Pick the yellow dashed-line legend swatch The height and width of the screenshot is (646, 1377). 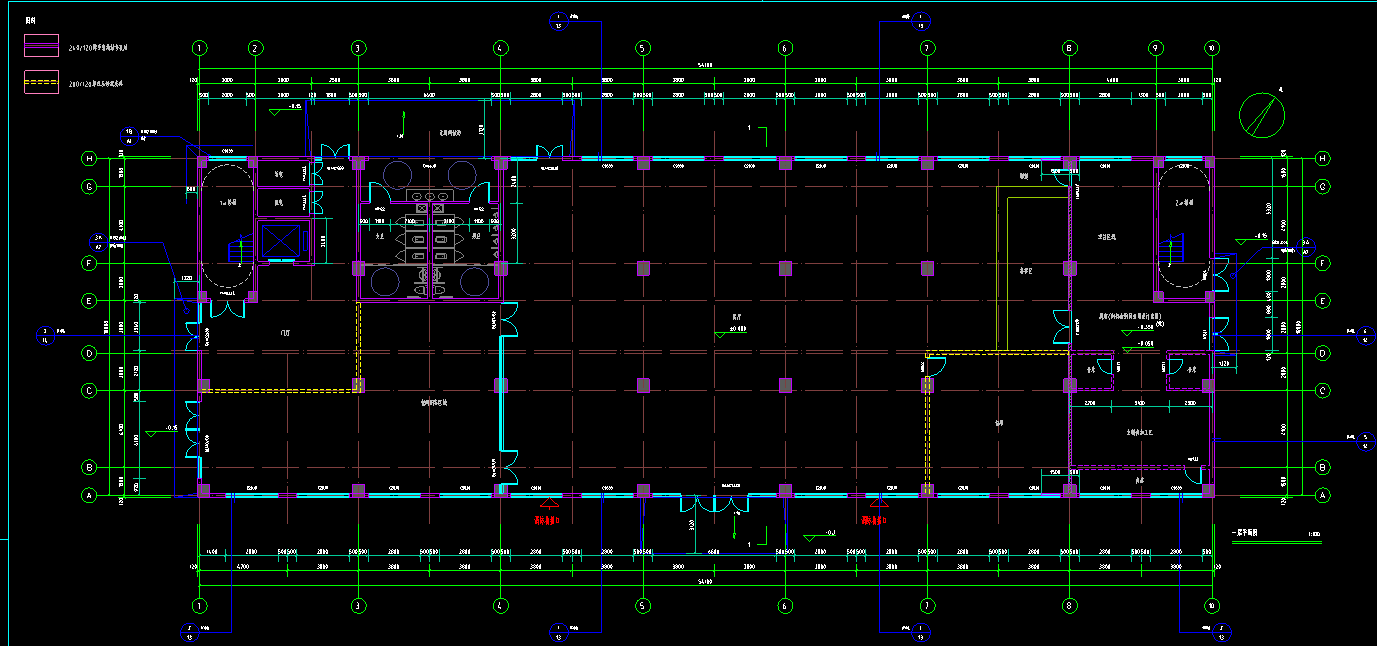point(41,84)
